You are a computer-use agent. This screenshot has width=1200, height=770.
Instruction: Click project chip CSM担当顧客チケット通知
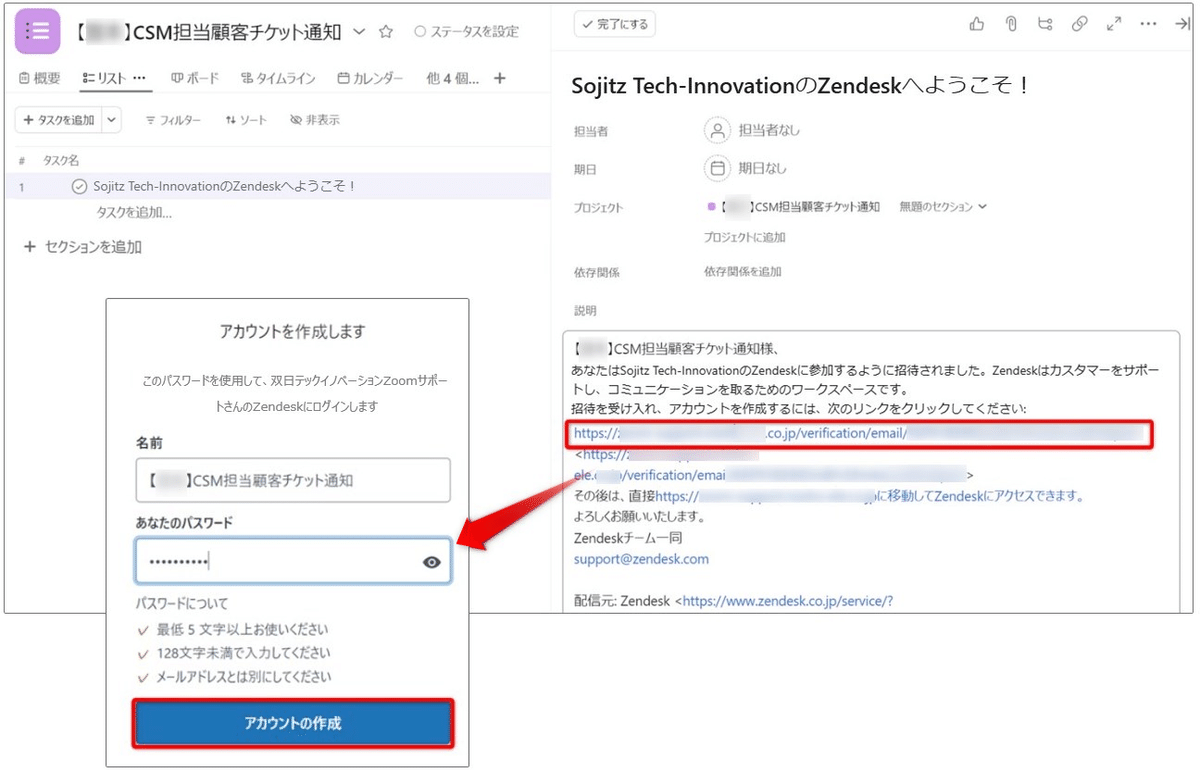794,207
